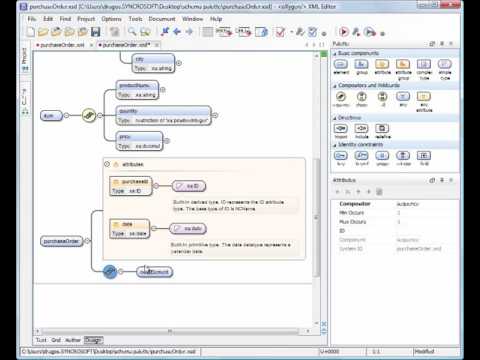Pick the import directive in Palette
Viewport: 480px width, 360px height.
point(341,131)
